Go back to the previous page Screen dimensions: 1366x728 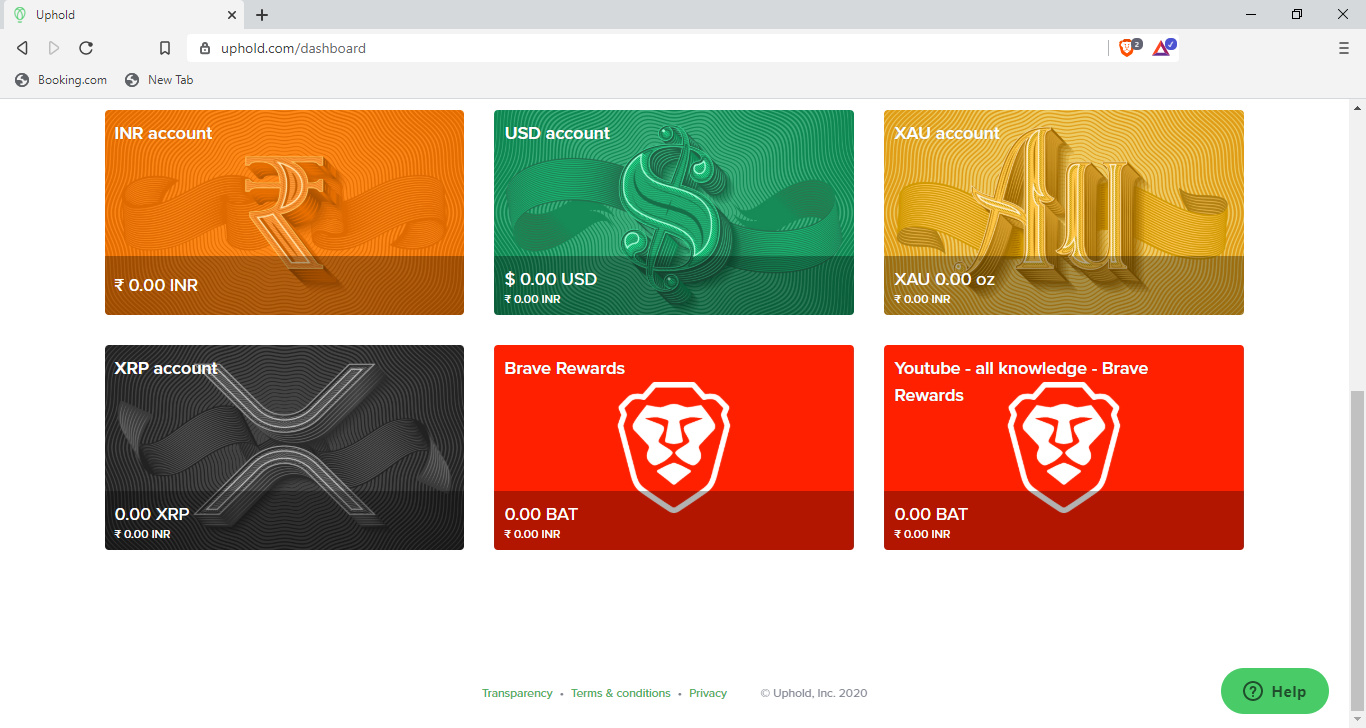pyautogui.click(x=23, y=48)
